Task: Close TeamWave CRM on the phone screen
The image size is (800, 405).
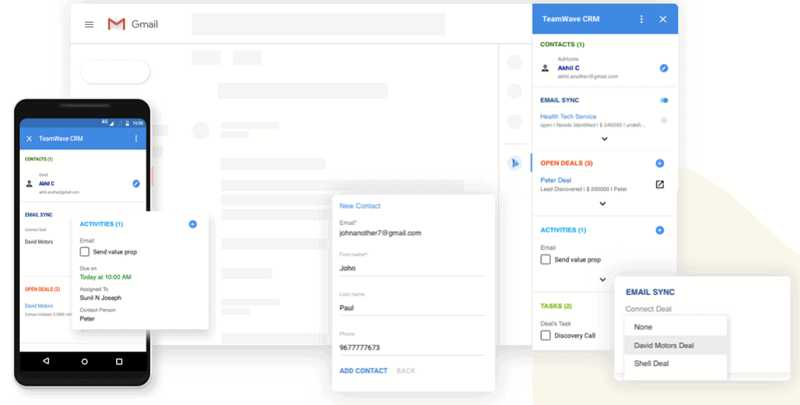Action: (x=29, y=138)
